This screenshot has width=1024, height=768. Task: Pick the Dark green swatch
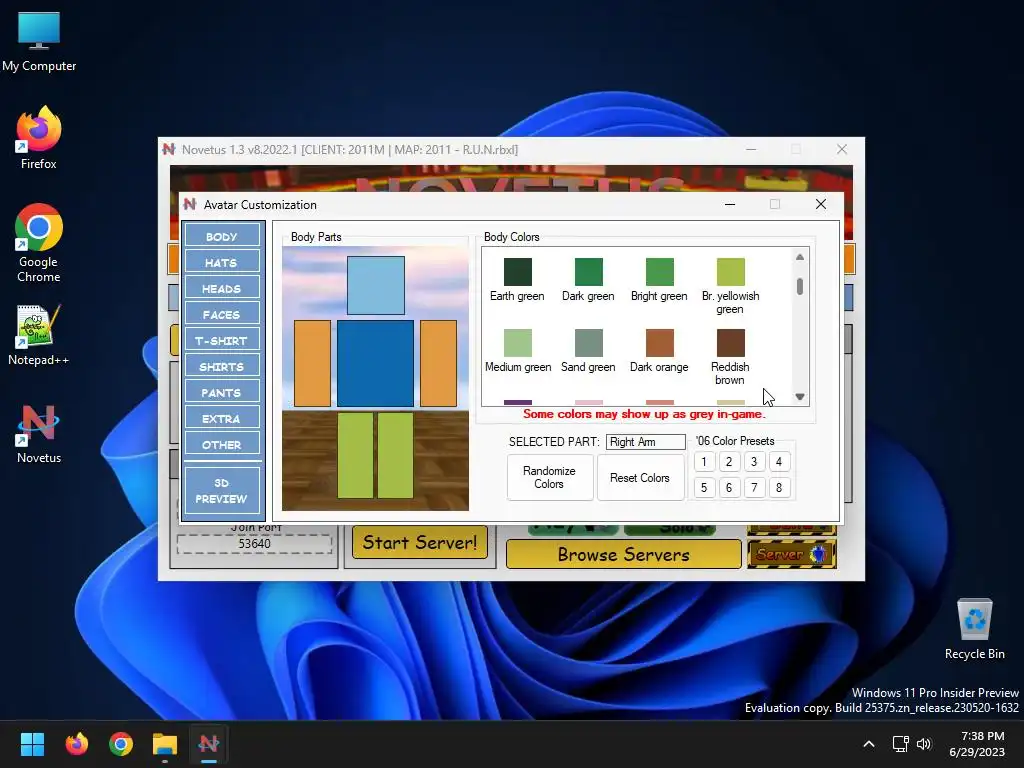tap(588, 272)
